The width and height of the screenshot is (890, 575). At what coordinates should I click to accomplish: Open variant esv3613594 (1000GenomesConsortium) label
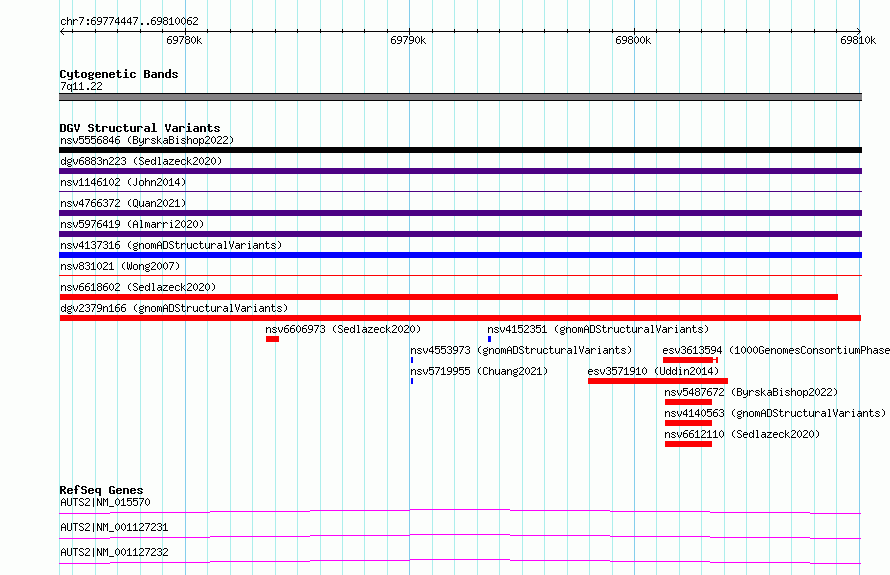[776, 350]
